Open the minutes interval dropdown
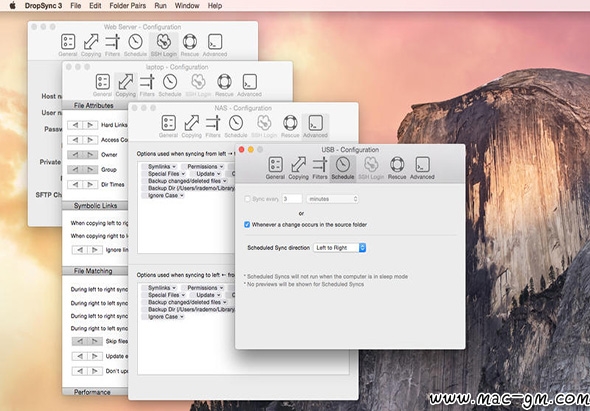The image size is (590, 411). (x=332, y=199)
